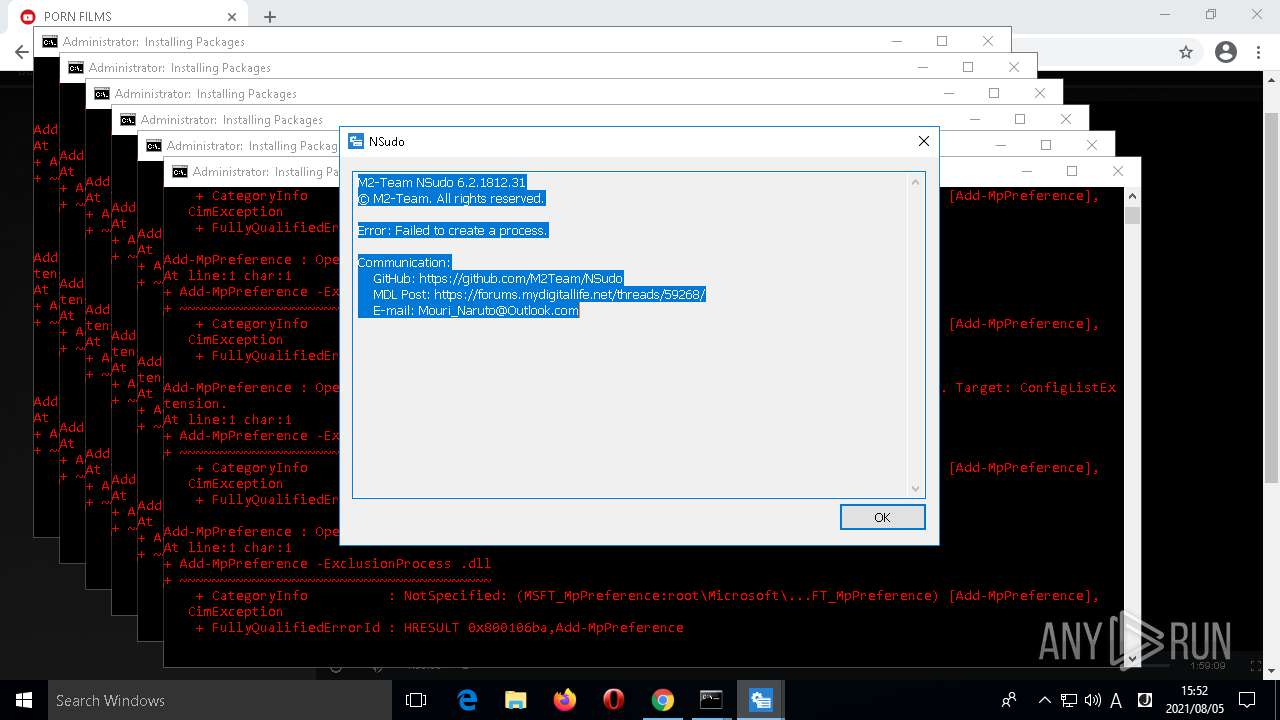Open the Chrome profile avatar

(1226, 52)
